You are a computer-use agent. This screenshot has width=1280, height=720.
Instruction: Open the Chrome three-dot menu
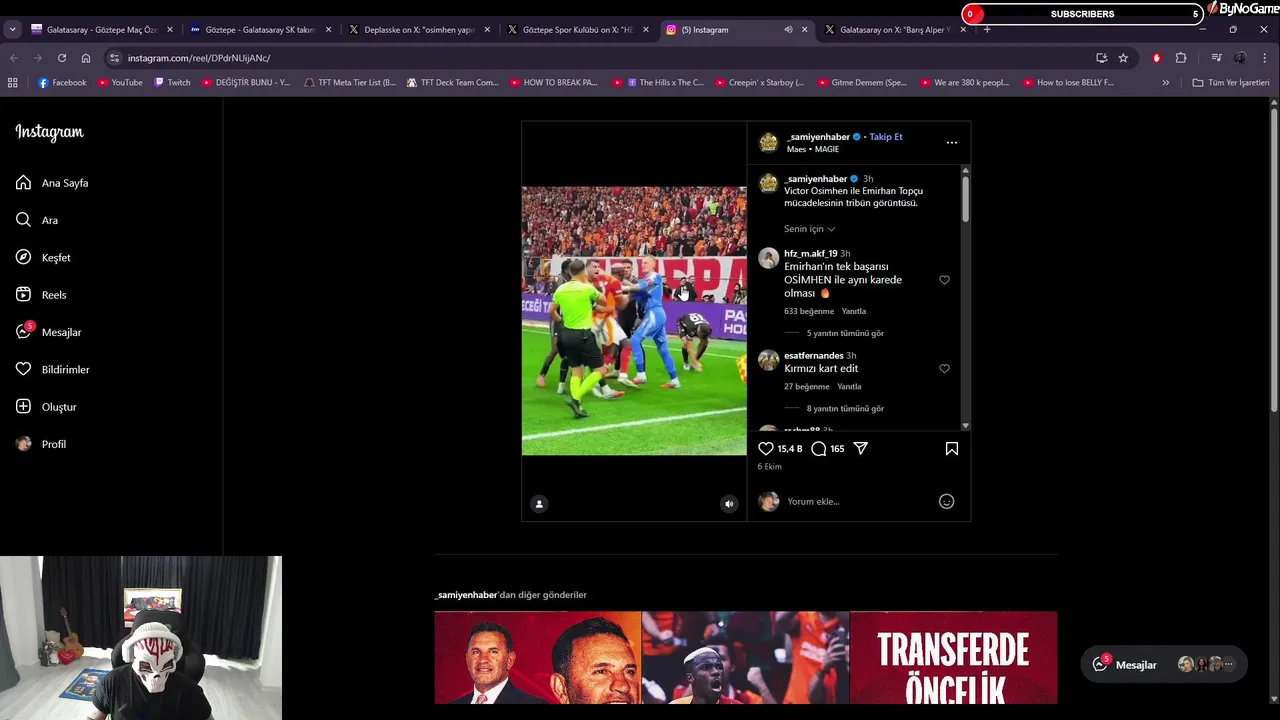pos(1264,58)
